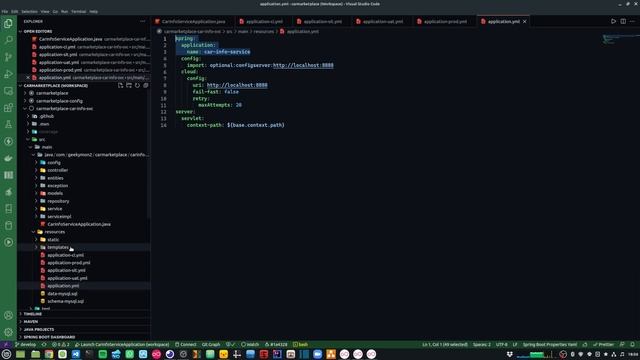The height and width of the screenshot is (360, 640).
Task: Expand the controller folder
Action: 58,170
